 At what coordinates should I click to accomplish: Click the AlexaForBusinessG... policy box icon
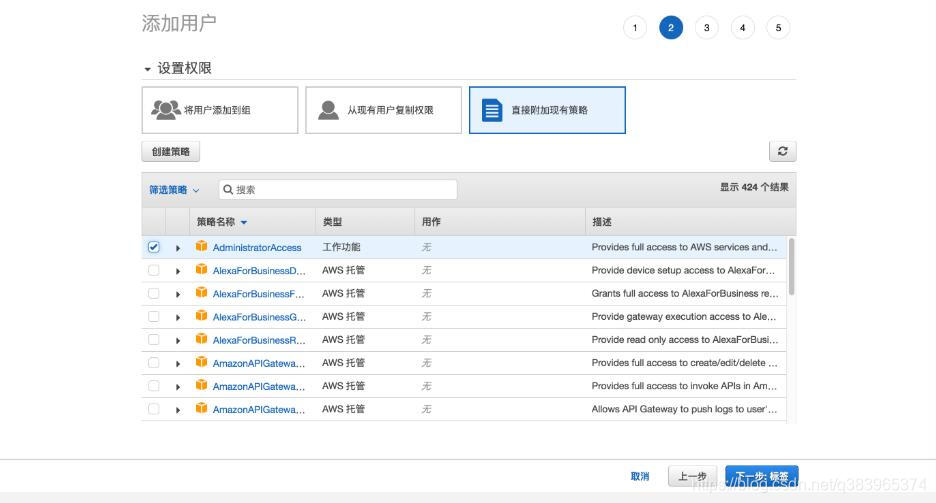pos(202,316)
